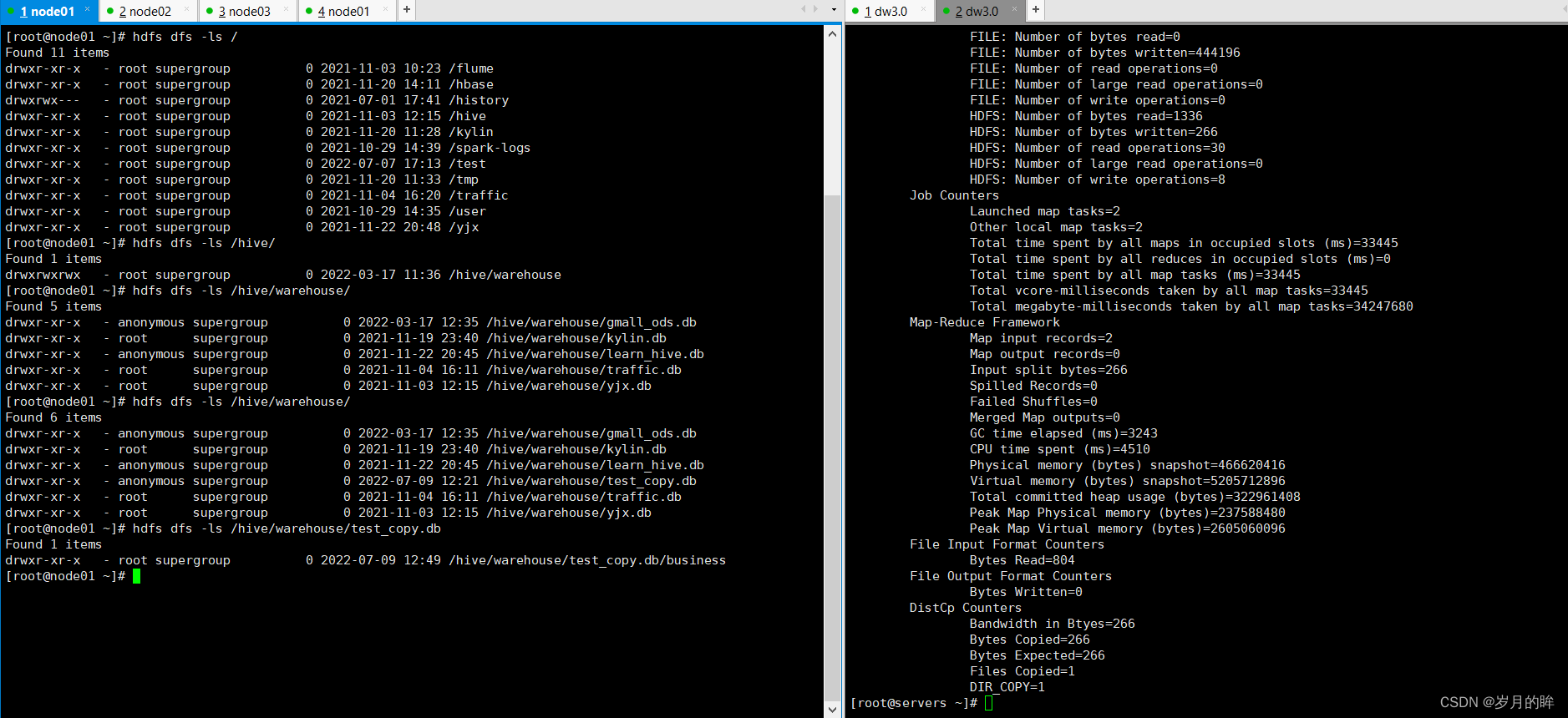Click 'Launched map tasks=2' line
1568x718 pixels.
click(1044, 211)
